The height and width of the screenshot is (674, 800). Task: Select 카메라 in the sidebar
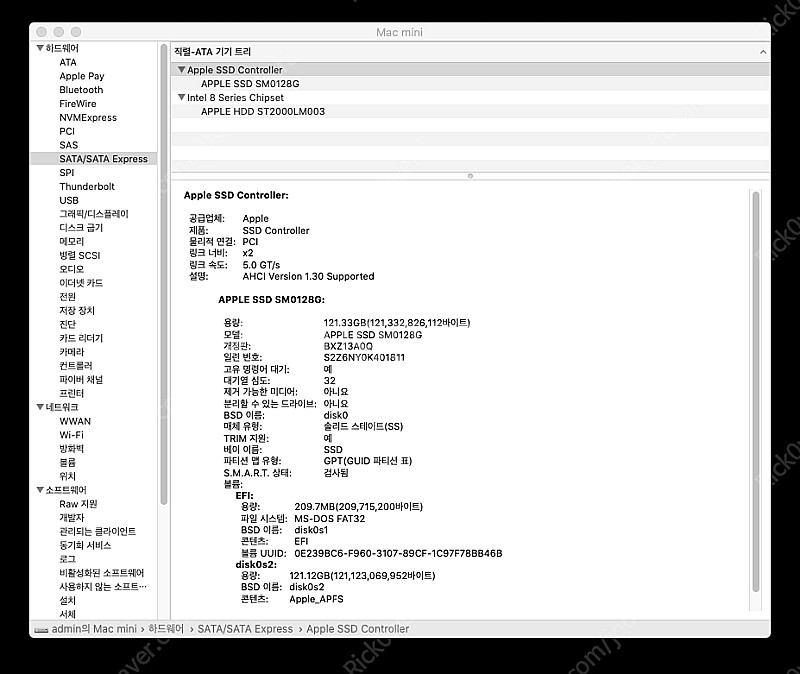[71, 352]
